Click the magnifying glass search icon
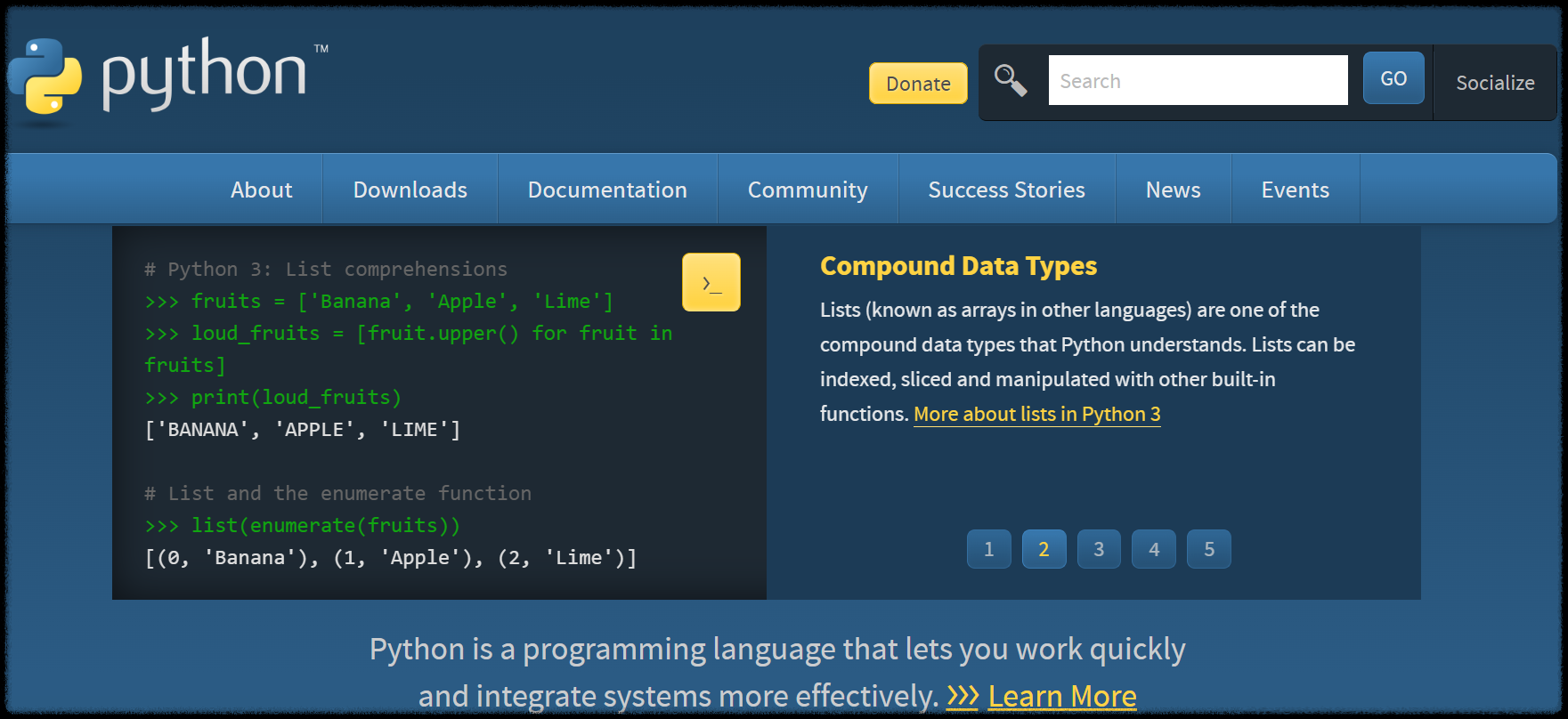 point(1011,80)
